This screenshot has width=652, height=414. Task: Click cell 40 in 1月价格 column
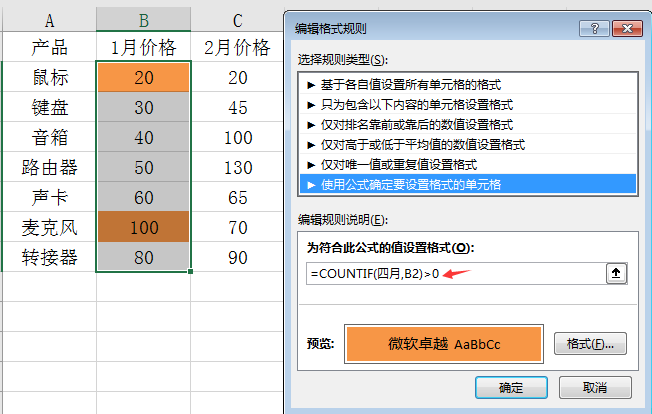click(x=143, y=137)
